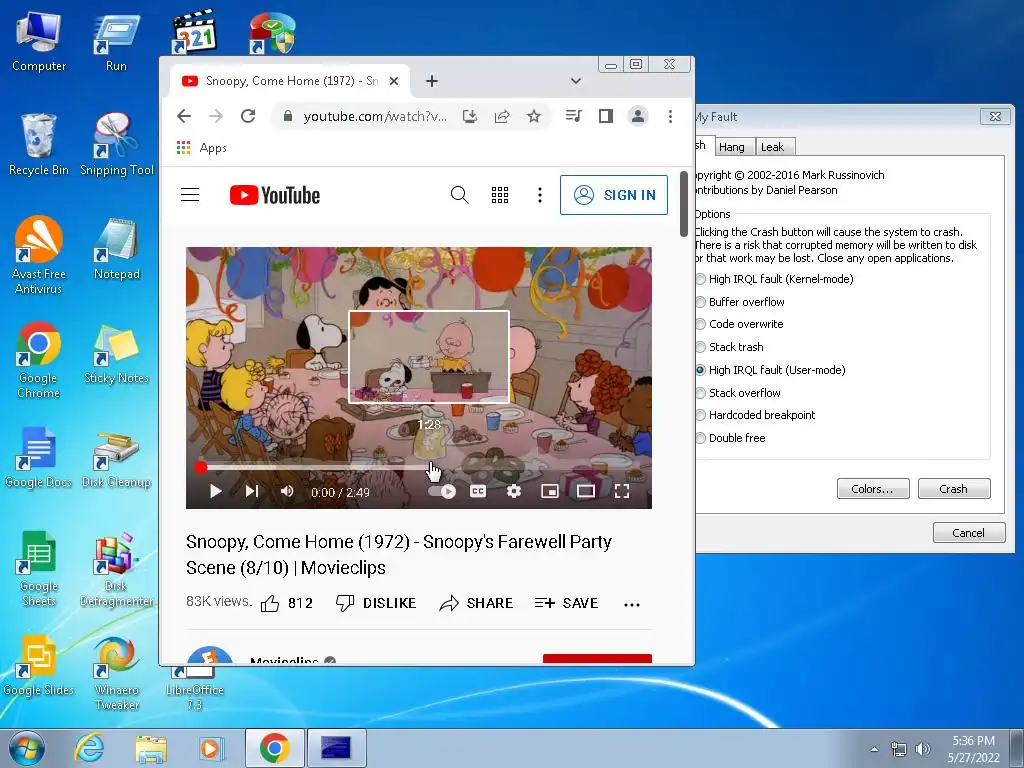Click the SIGN IN button

614,195
